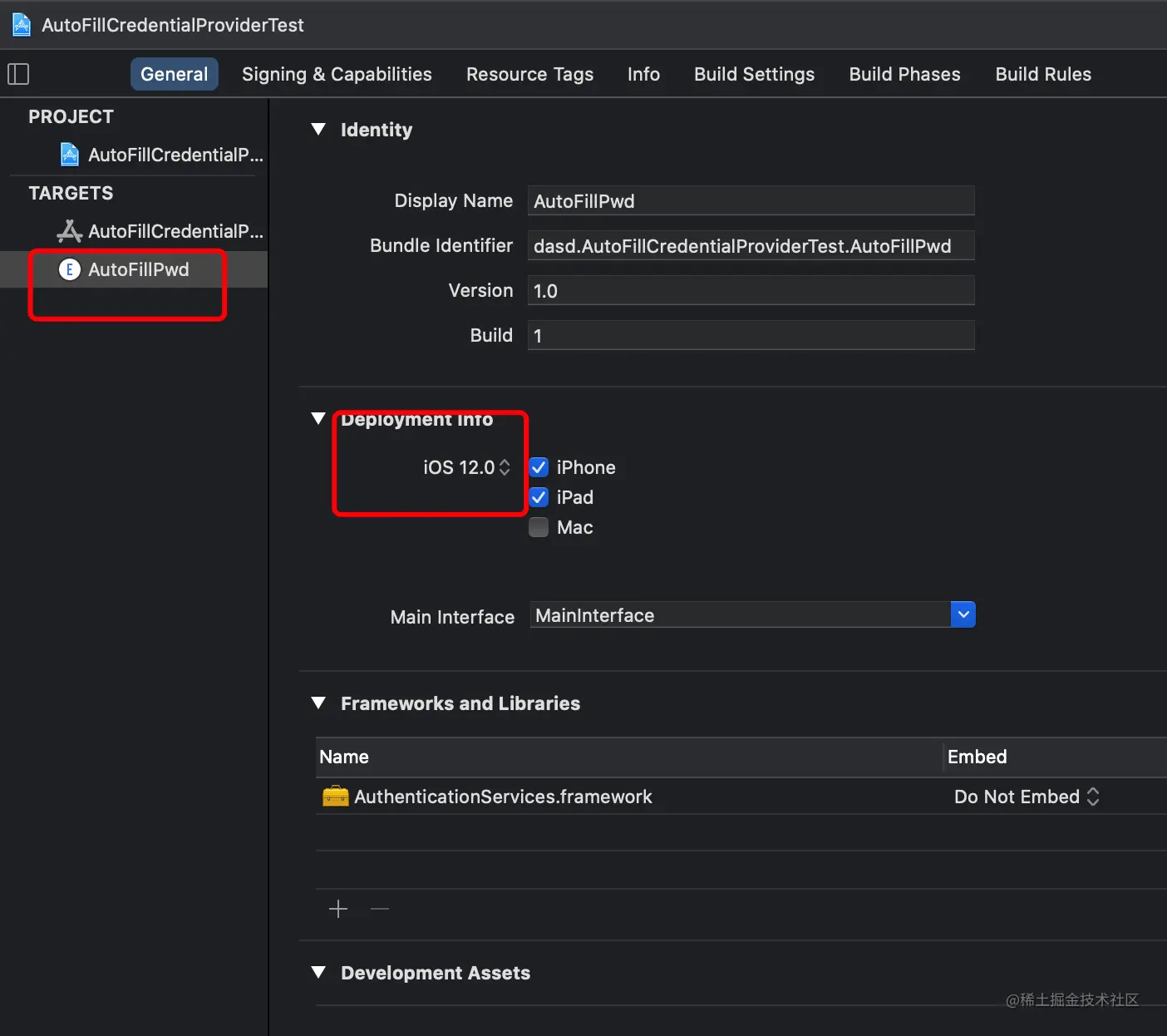Remove a framework with the minus button
The image size is (1167, 1036).
click(380, 909)
